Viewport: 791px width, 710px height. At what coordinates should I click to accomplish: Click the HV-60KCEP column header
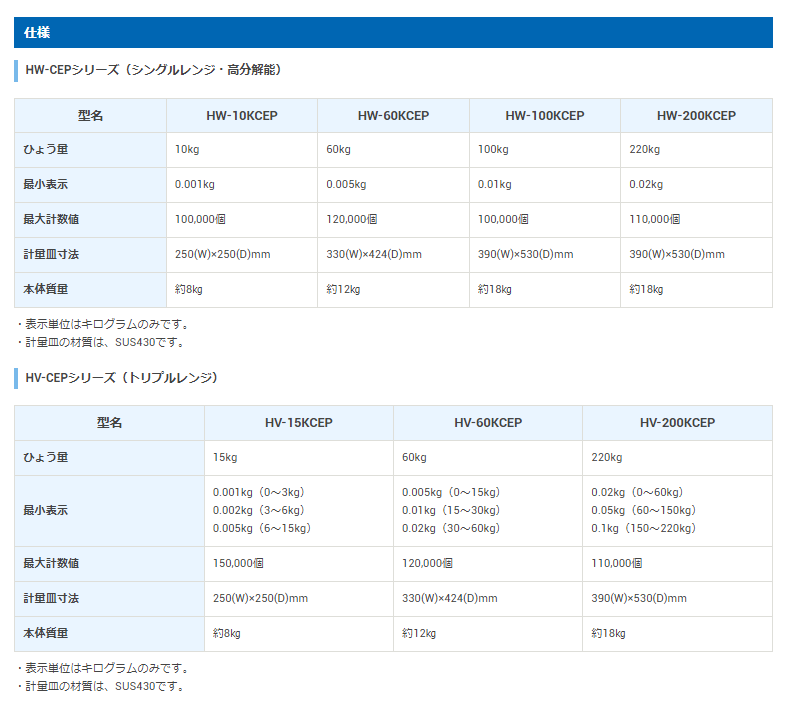[488, 423]
